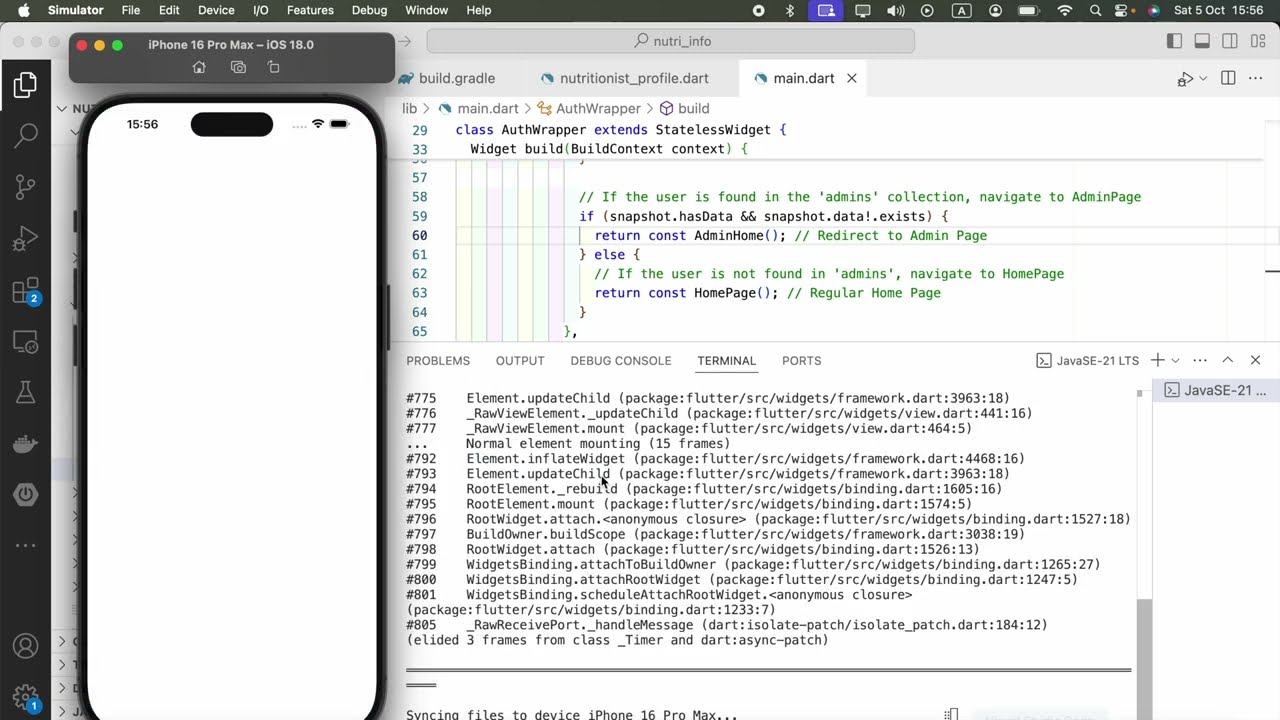1280x720 pixels.
Task: Open the File menu
Action: pos(131,10)
